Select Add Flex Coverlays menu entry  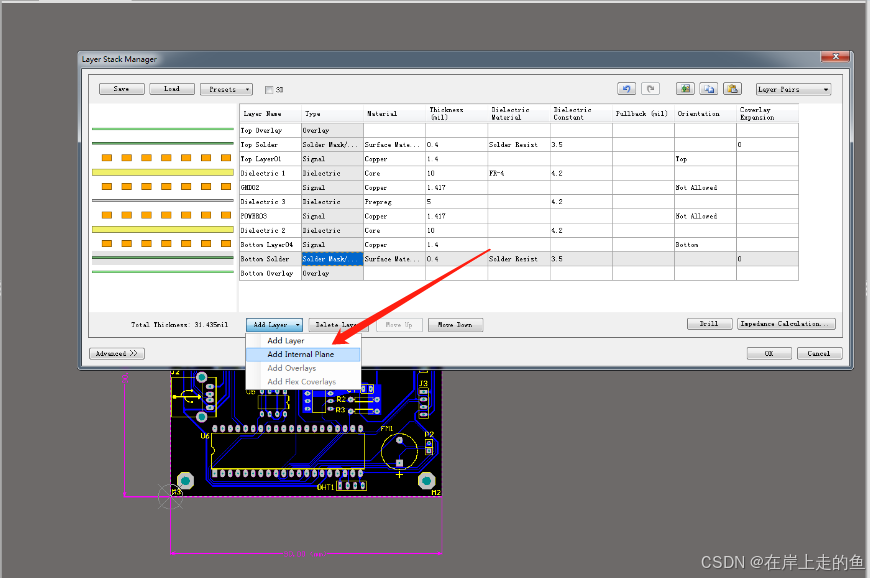pos(303,382)
